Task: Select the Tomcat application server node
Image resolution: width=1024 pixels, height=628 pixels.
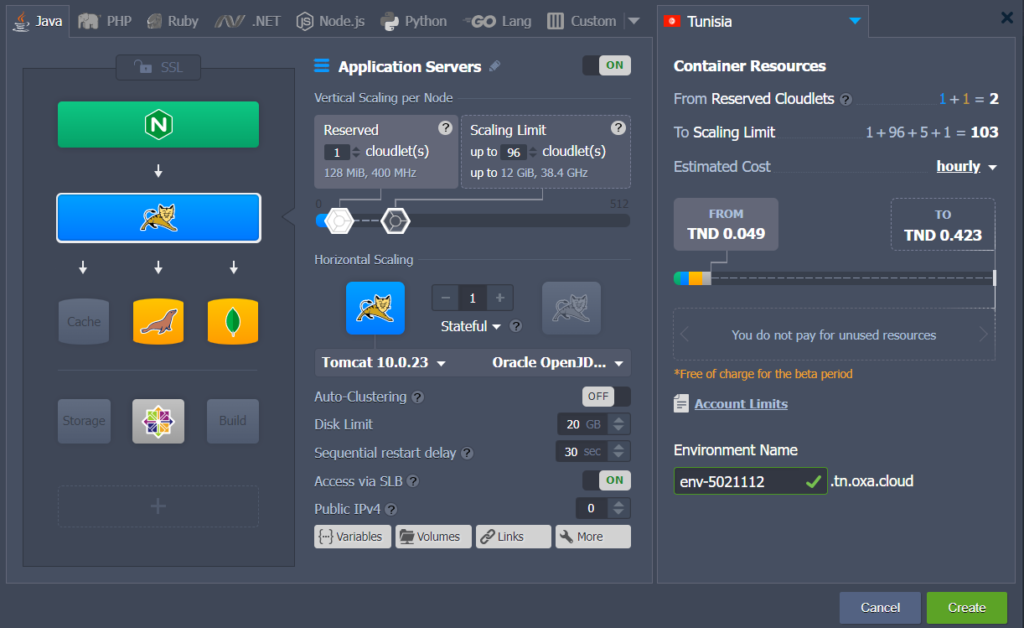Action: point(158,218)
